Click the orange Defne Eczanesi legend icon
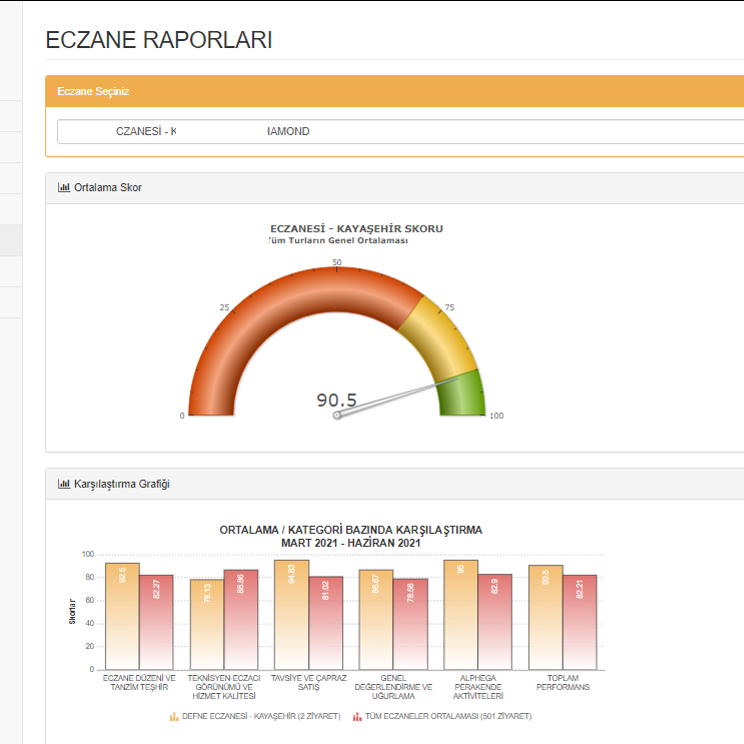 coord(174,716)
